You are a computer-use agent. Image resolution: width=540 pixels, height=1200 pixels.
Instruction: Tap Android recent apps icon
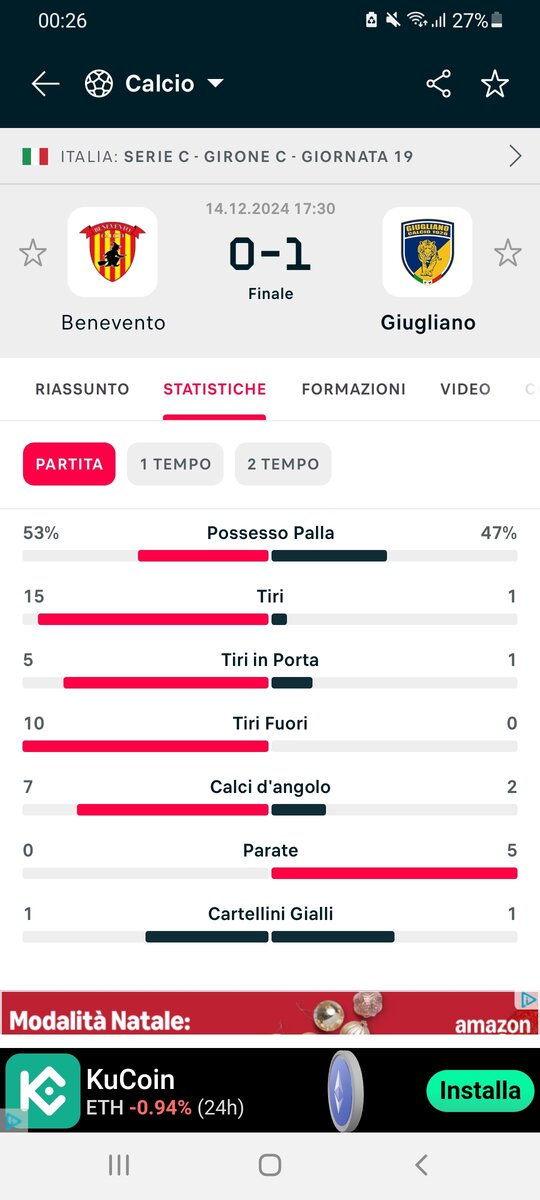[x=119, y=1164]
